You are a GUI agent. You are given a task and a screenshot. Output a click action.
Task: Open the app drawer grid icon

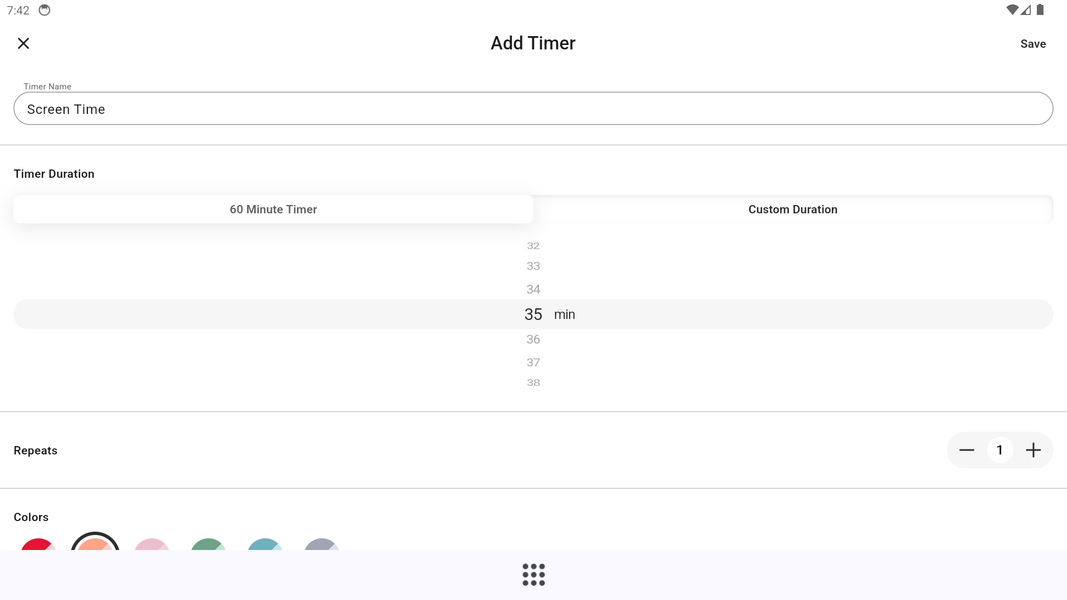[x=534, y=575]
